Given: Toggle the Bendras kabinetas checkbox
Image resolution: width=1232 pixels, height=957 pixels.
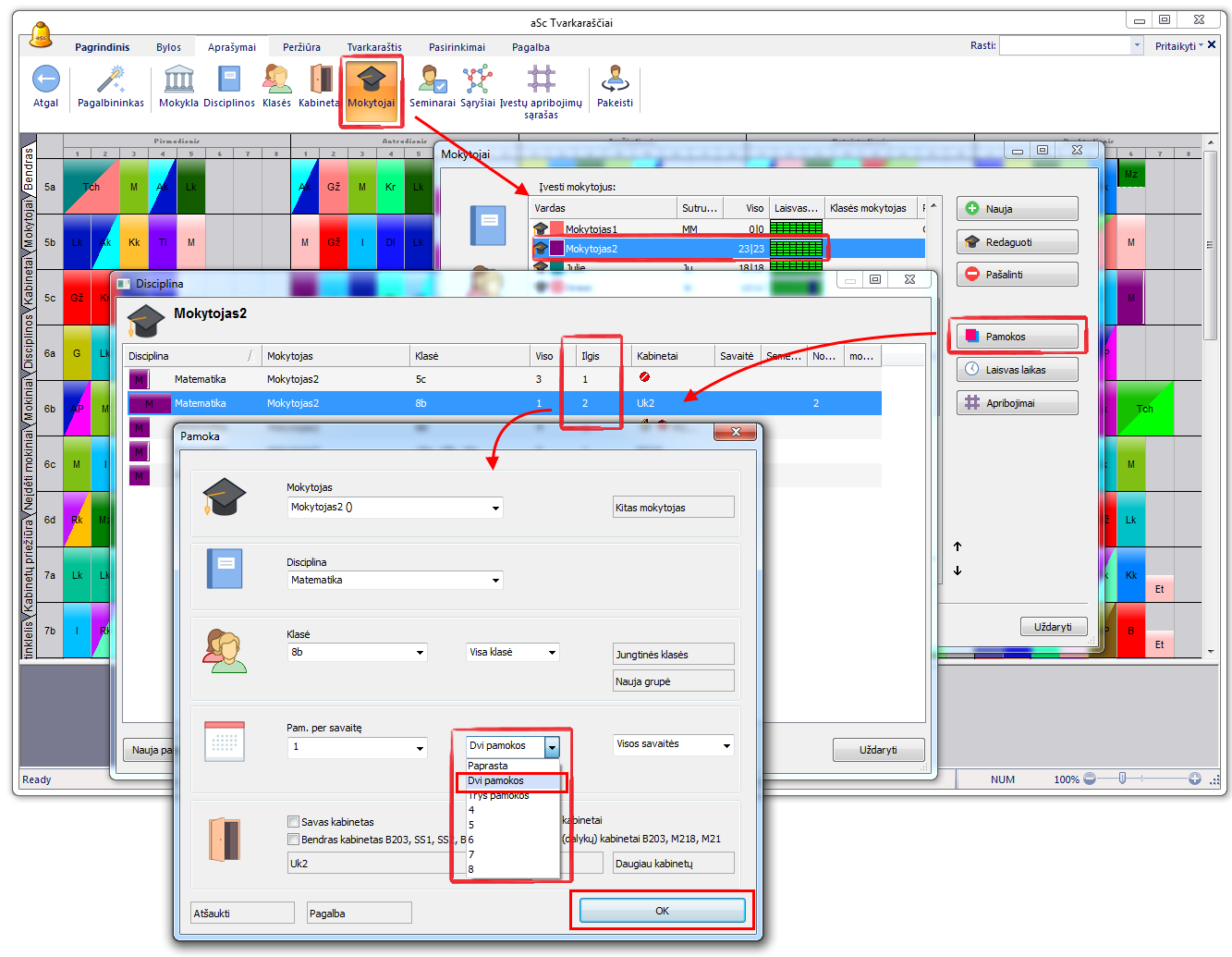Looking at the screenshot, I should pyautogui.click(x=294, y=840).
